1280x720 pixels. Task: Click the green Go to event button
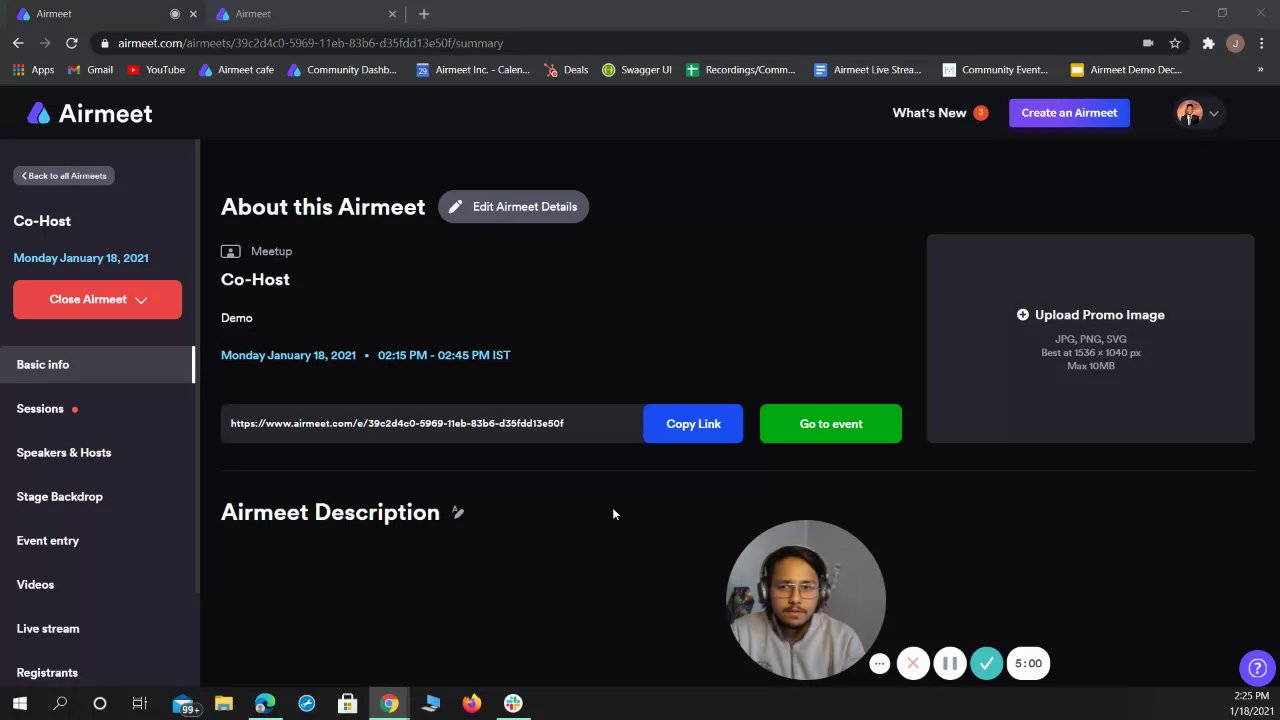coord(831,424)
